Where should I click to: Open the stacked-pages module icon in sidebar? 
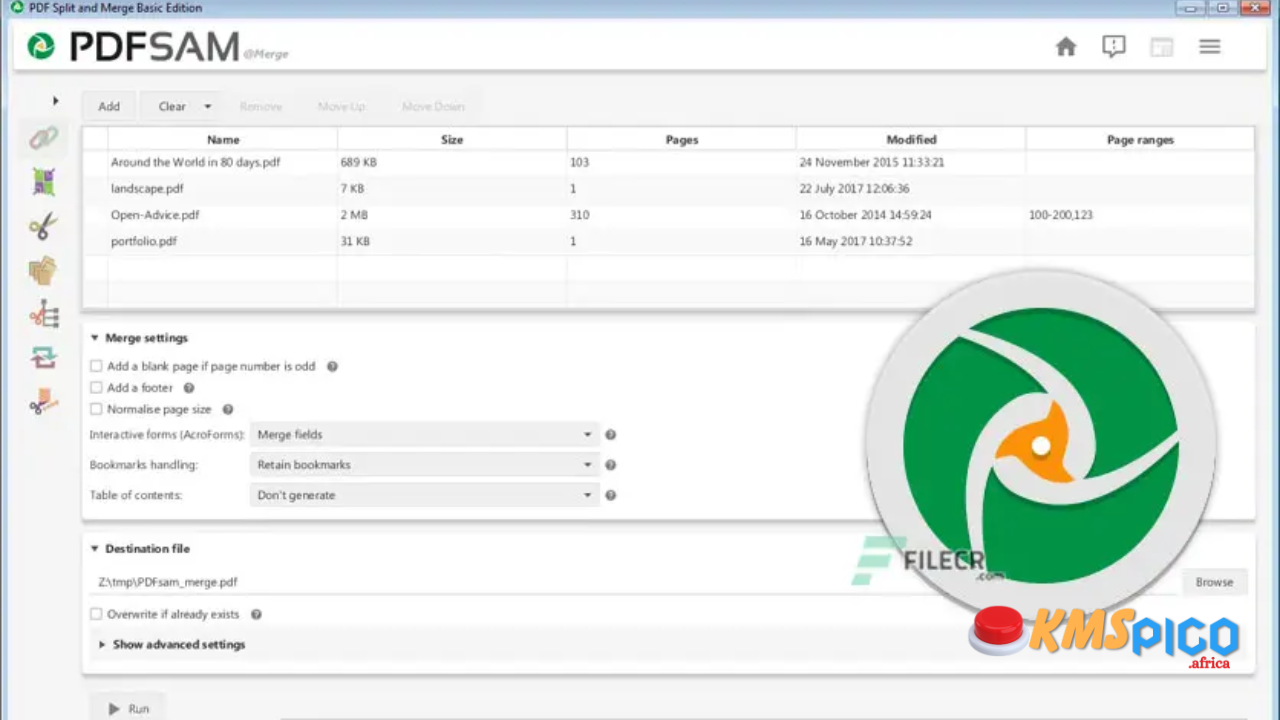pos(43,270)
